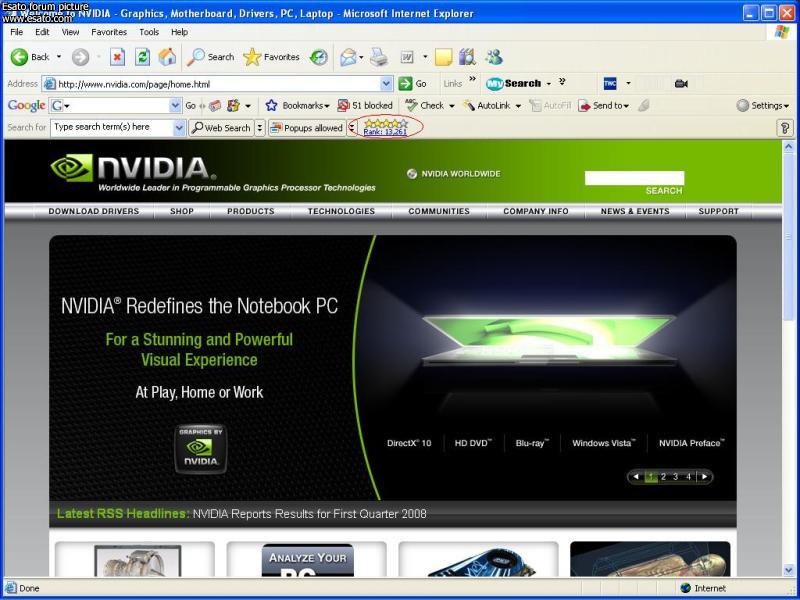Image resolution: width=800 pixels, height=600 pixels.
Task: Open the Check button dropdown arrow
Action: pos(452,106)
